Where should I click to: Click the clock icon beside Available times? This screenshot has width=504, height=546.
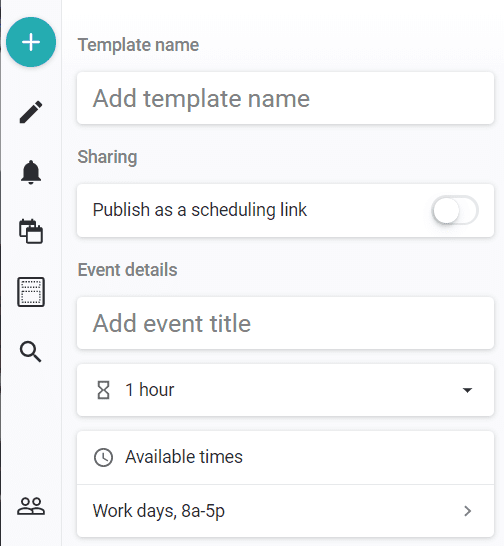tap(103, 457)
